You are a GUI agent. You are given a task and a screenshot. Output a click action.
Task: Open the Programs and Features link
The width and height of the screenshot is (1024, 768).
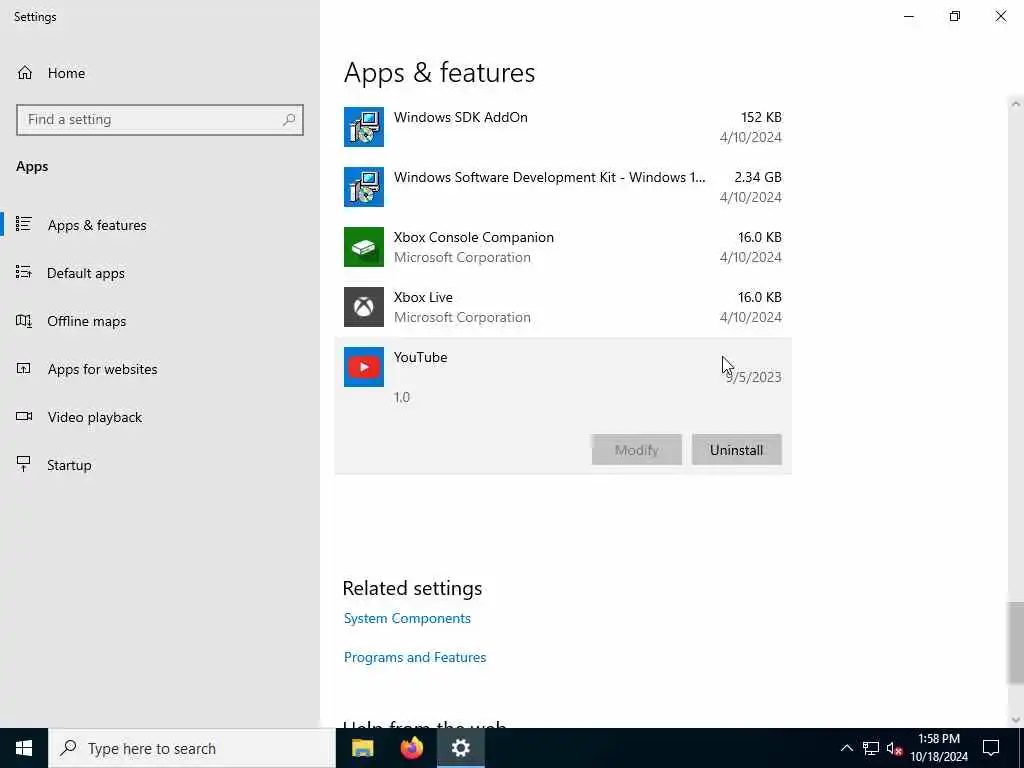[415, 657]
